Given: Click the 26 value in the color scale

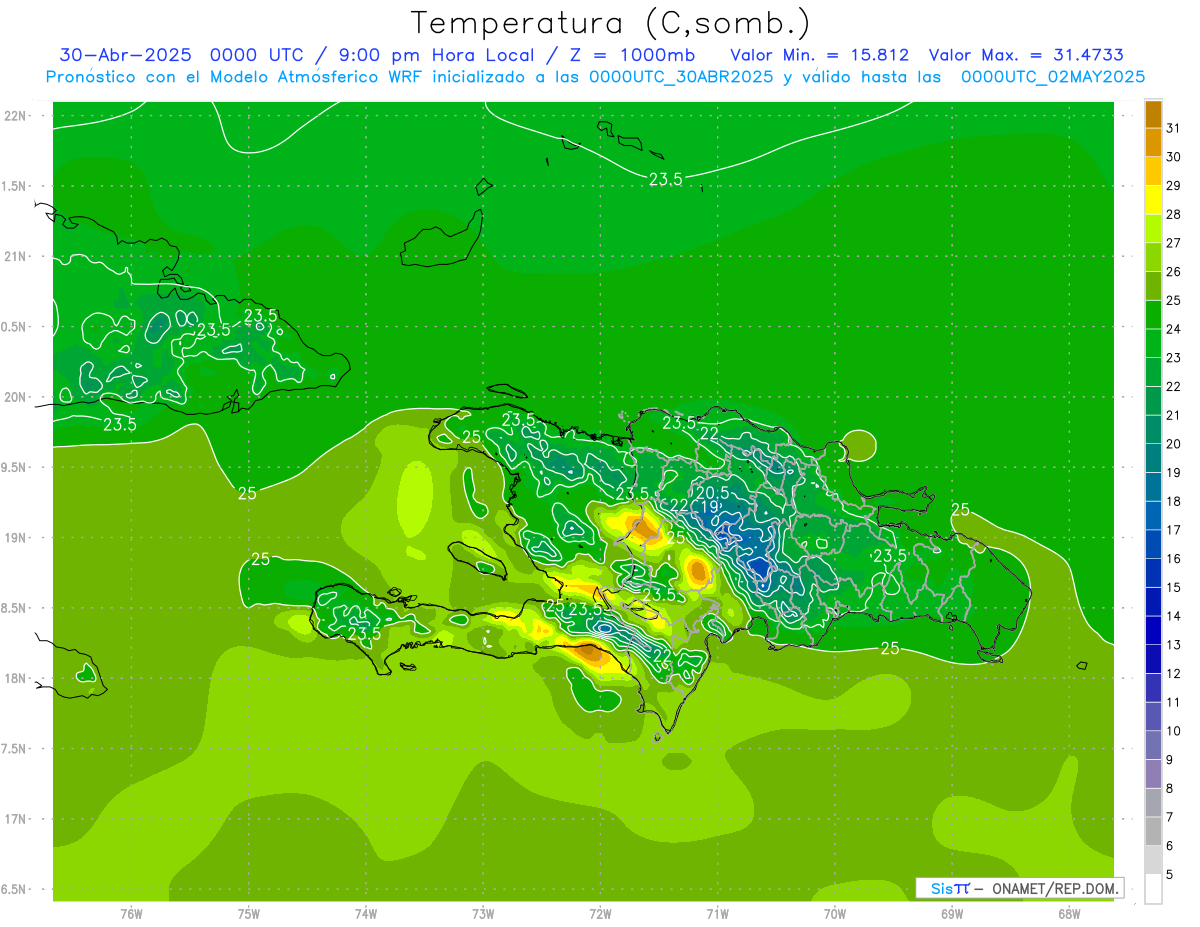Looking at the screenshot, I should click(x=1173, y=272).
